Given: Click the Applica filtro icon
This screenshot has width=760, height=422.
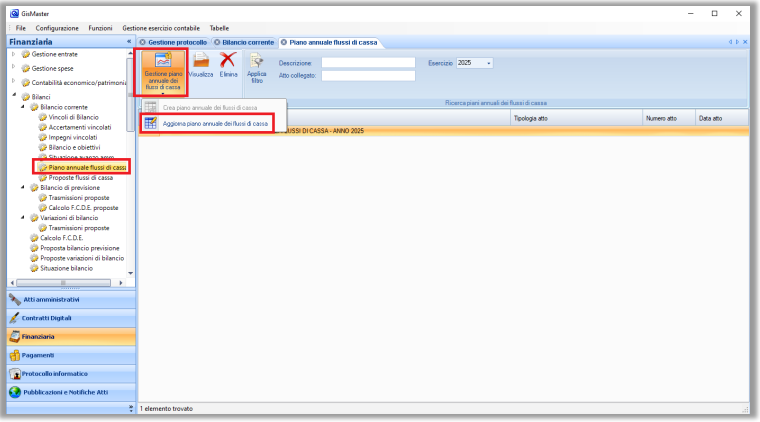Looking at the screenshot, I should (x=256, y=63).
